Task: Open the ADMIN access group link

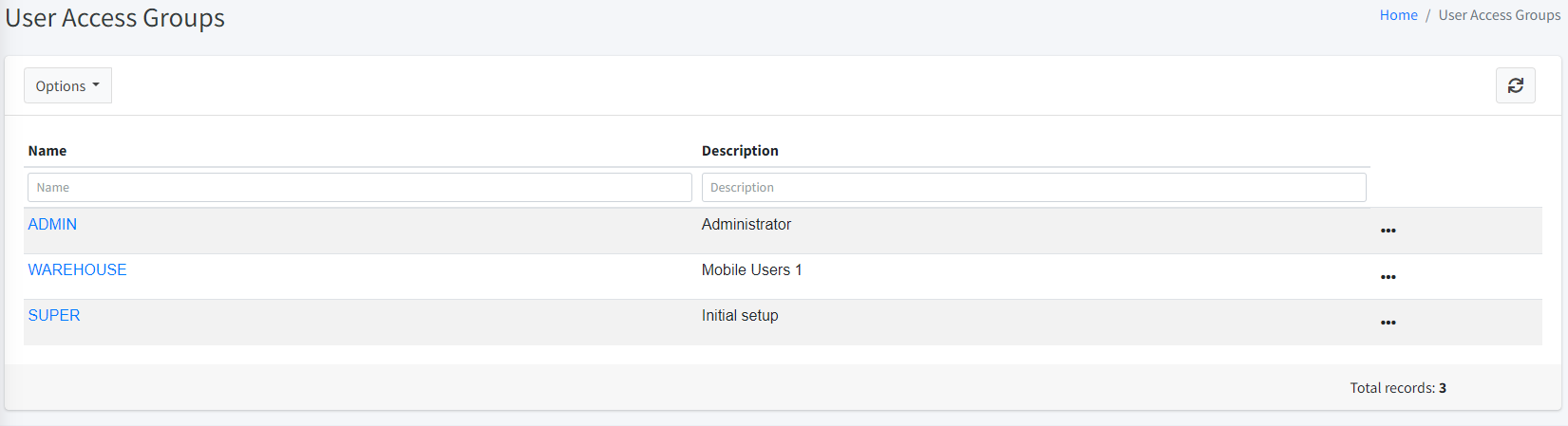Action: tap(52, 224)
